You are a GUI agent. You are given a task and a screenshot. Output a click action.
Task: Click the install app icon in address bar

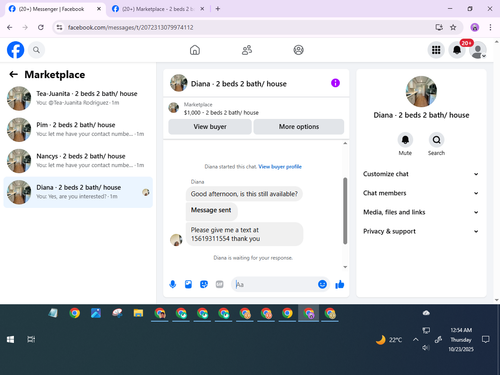pos(439,27)
